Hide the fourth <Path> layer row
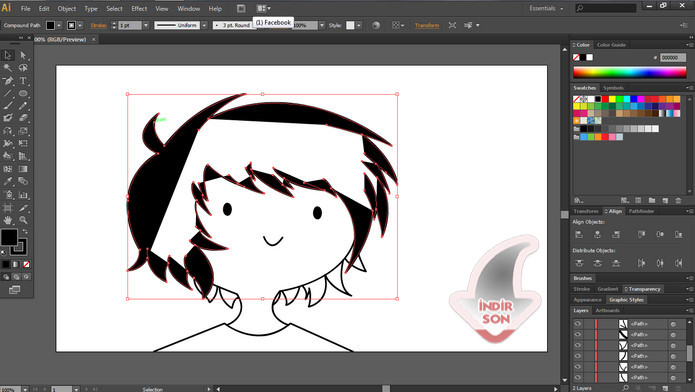Image resolution: width=695 pixels, height=392 pixels. tap(578, 356)
